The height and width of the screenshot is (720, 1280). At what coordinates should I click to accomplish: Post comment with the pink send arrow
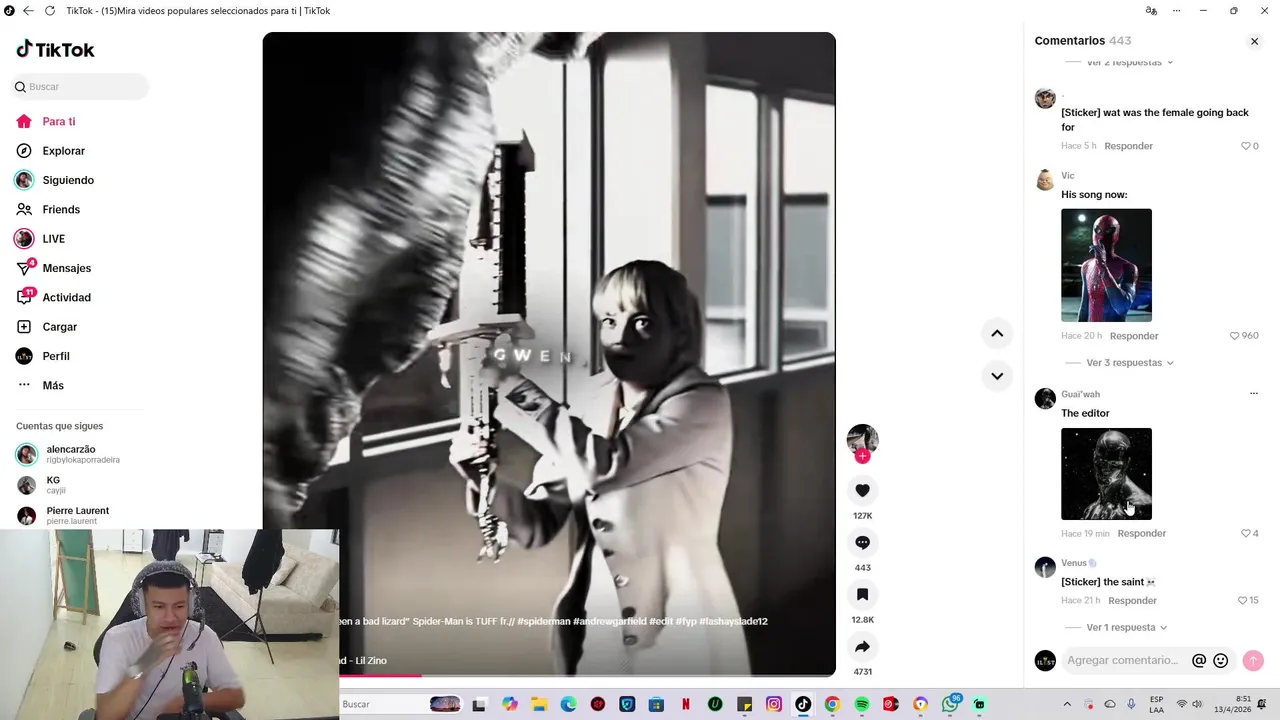pyautogui.click(x=1253, y=661)
